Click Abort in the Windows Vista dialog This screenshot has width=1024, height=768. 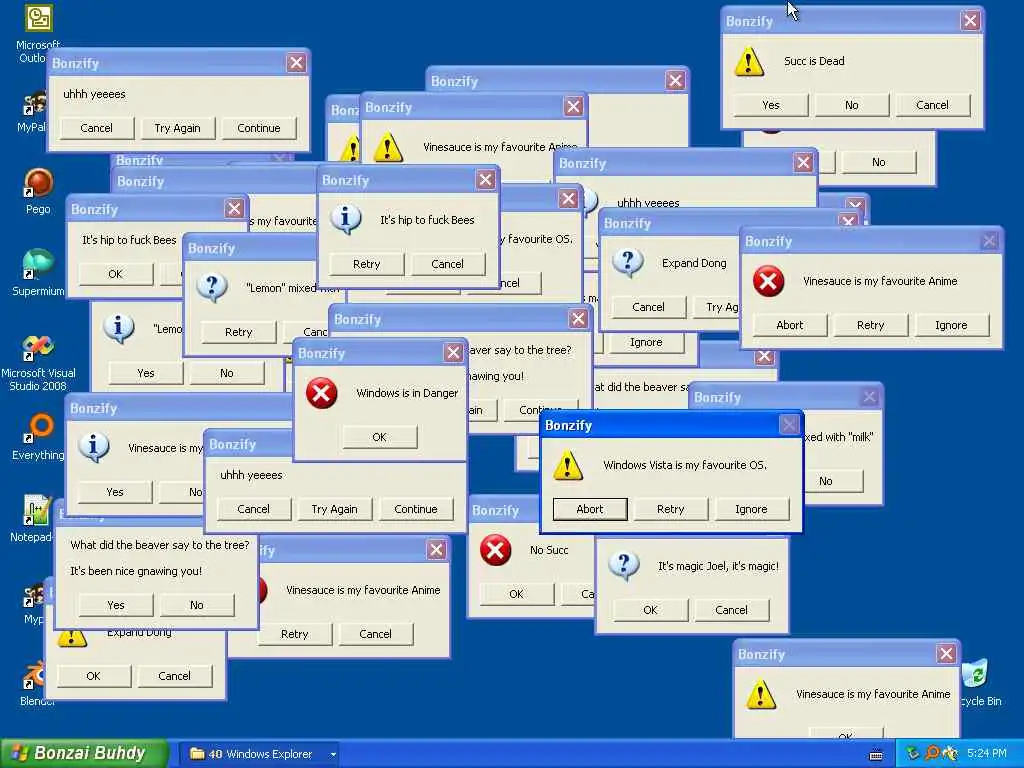tap(590, 509)
